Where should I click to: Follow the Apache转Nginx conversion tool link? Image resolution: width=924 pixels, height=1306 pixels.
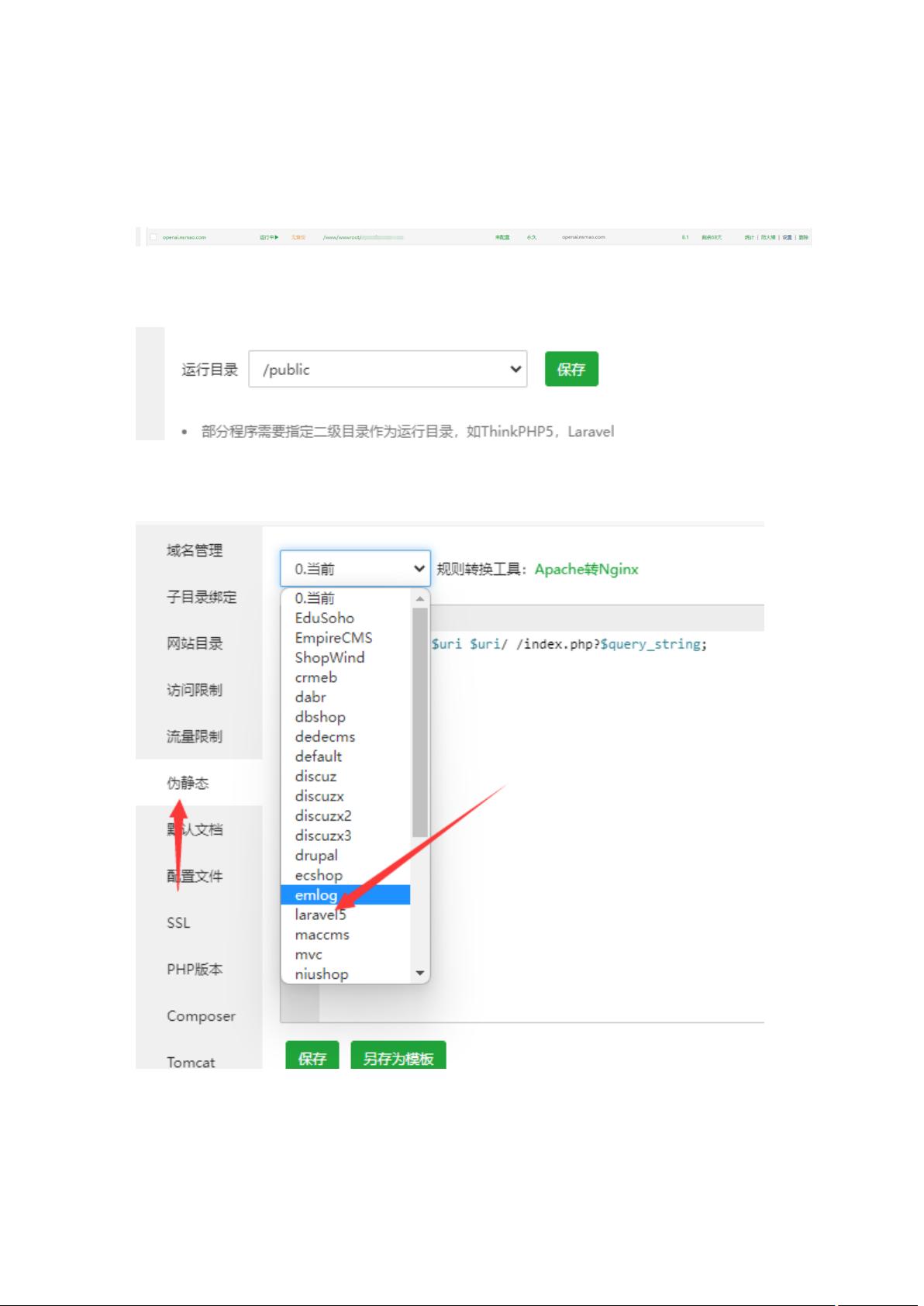tap(587, 569)
